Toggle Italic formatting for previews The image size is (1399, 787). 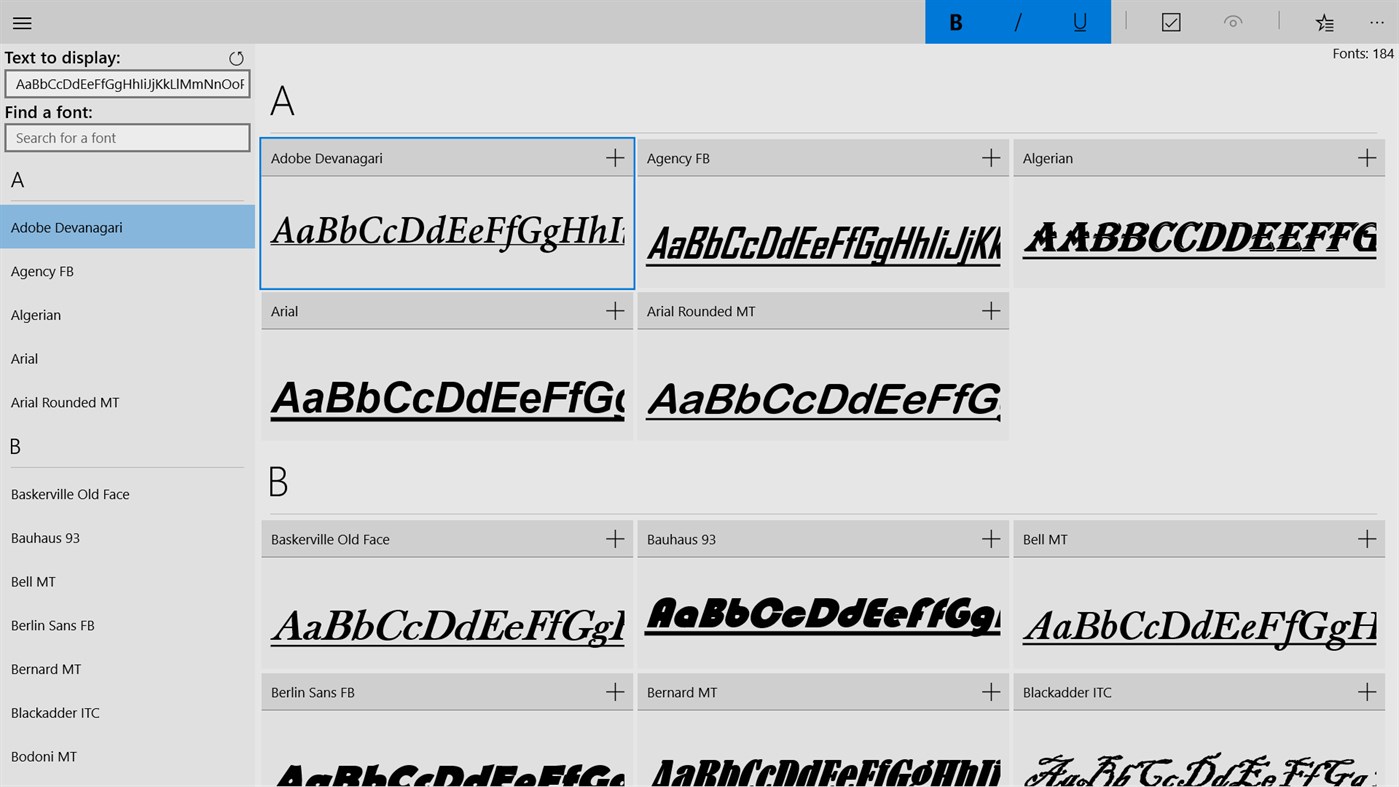[x=1018, y=22]
